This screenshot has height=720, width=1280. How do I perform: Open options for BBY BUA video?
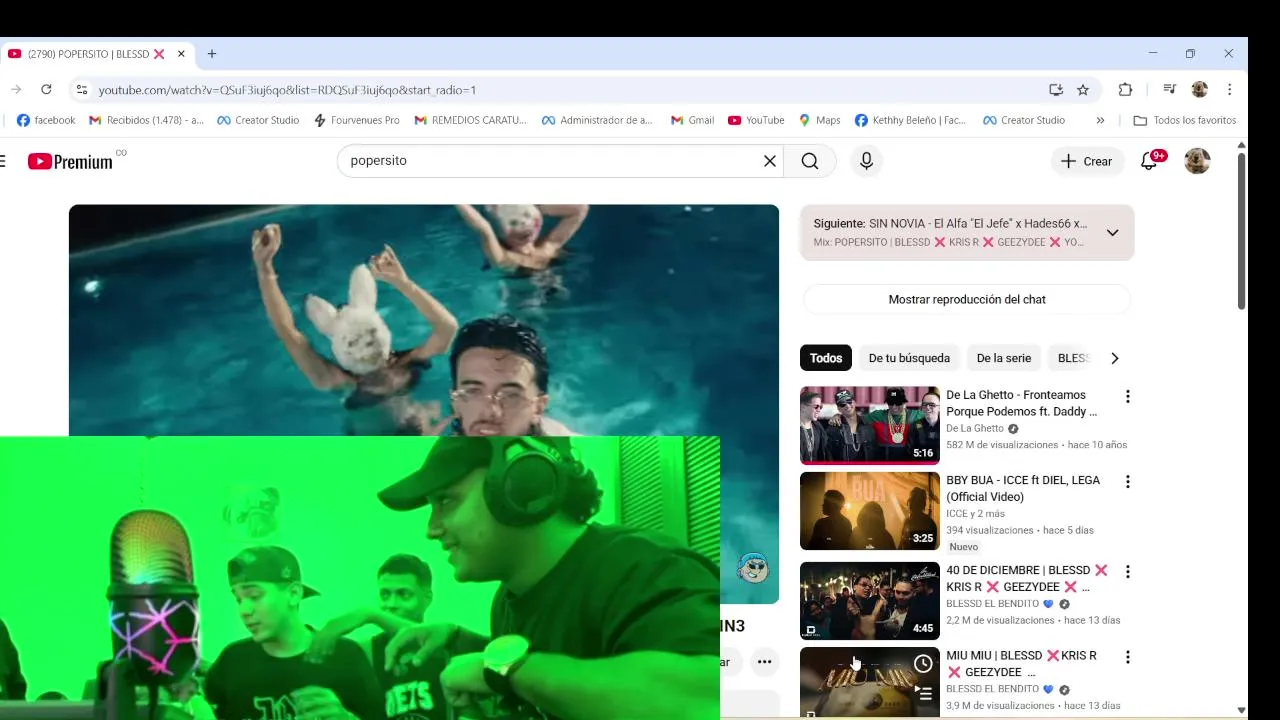tap(1127, 482)
